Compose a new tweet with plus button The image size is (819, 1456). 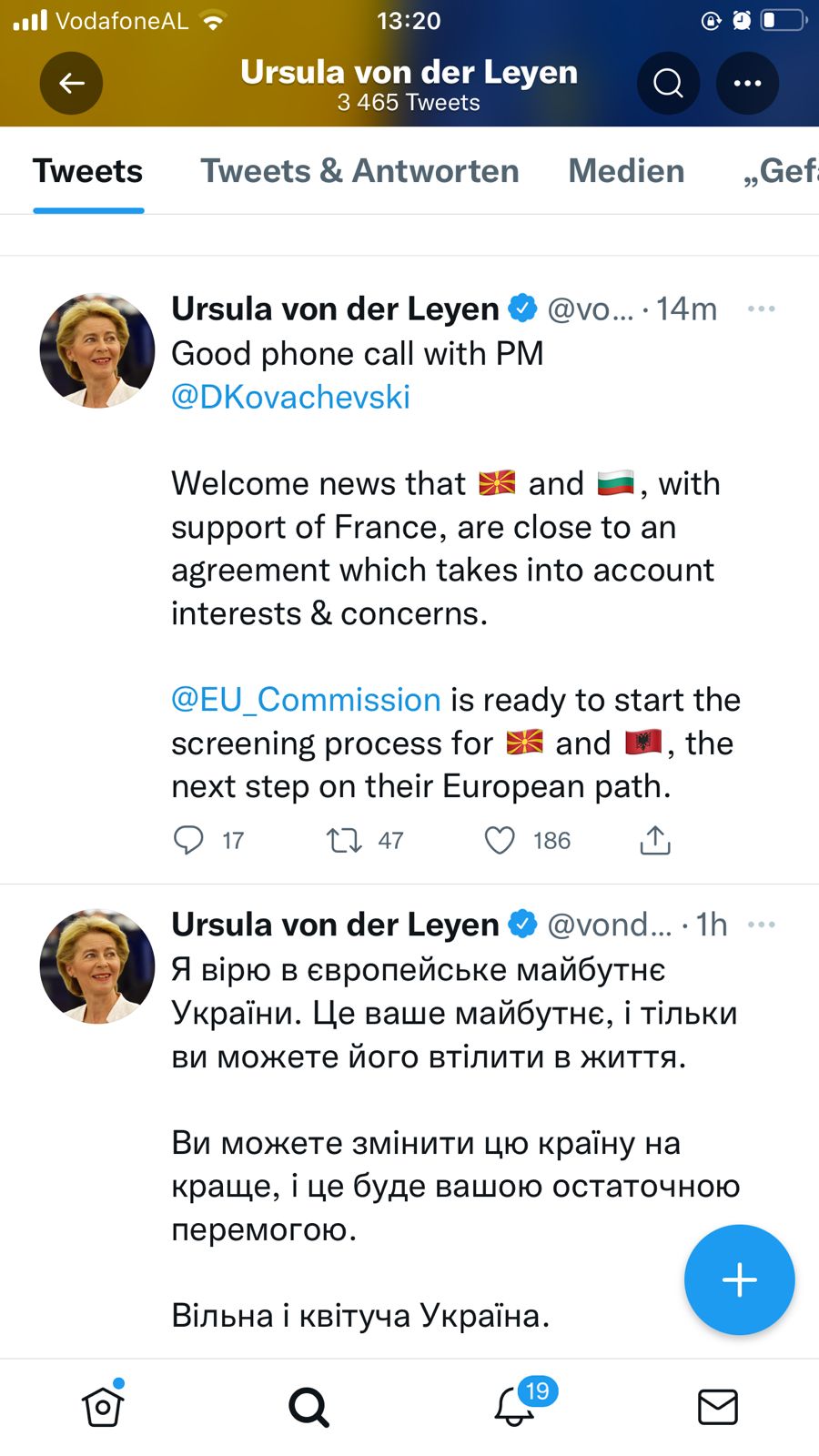point(739,1279)
